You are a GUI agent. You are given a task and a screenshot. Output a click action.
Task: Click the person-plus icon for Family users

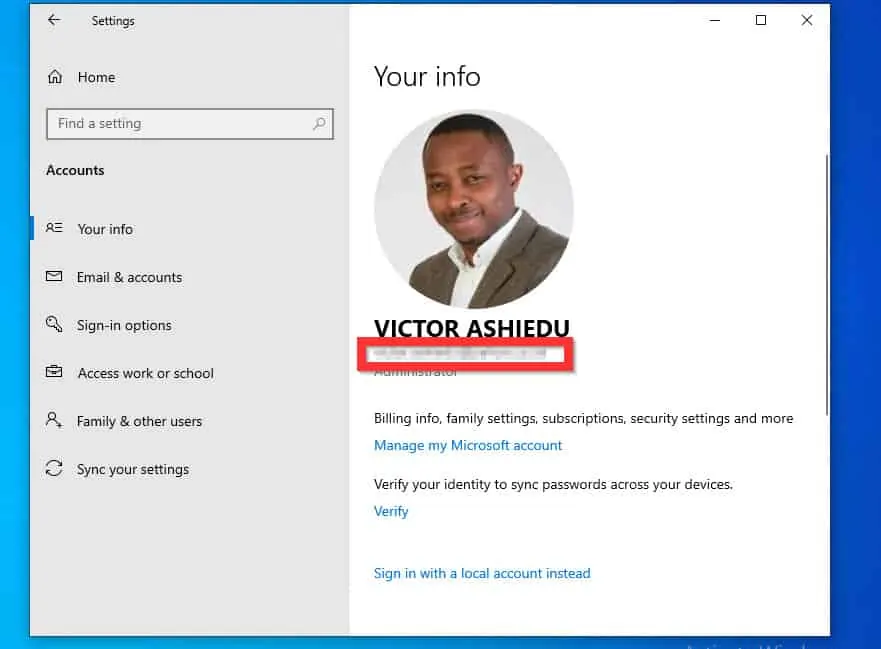(55, 421)
